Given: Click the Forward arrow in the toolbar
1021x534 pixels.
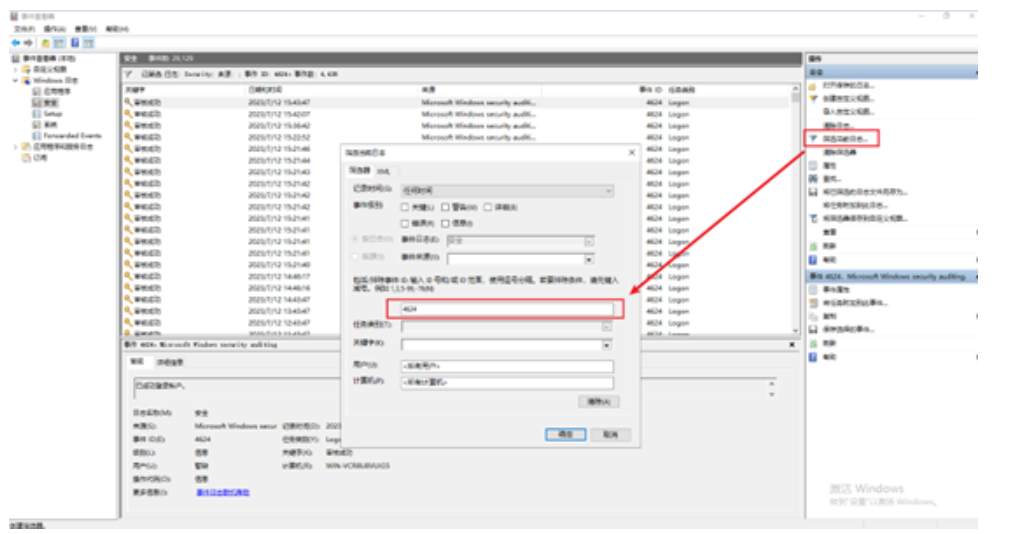Looking at the screenshot, I should click(29, 43).
